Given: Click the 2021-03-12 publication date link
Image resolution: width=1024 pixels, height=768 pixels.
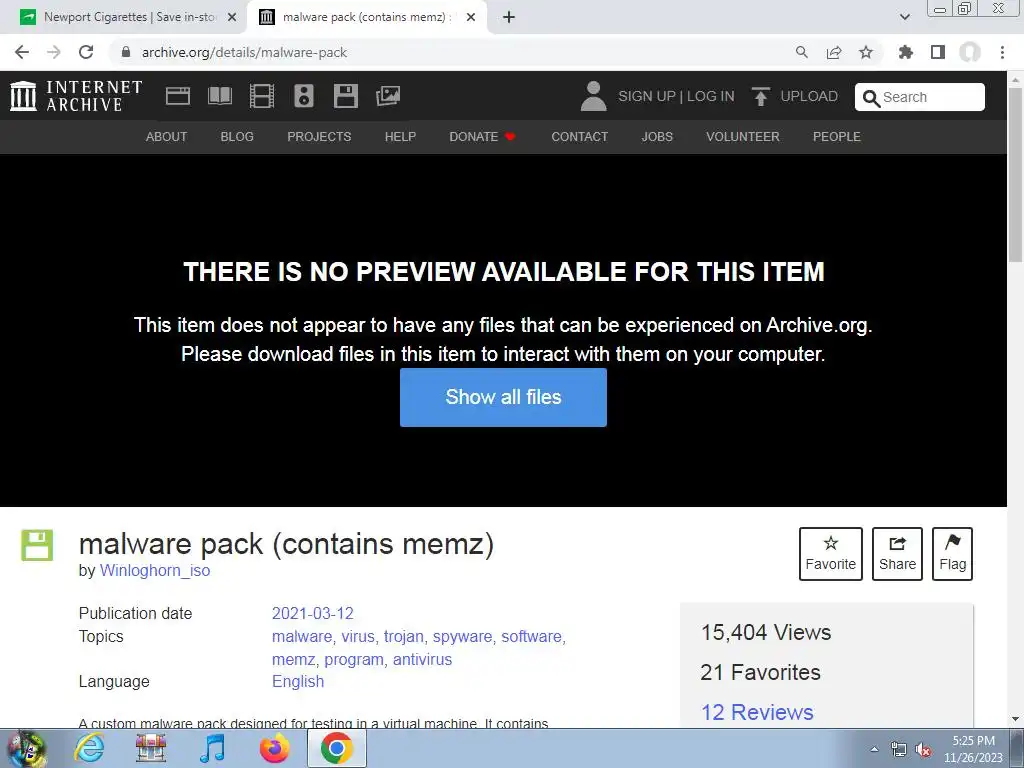Looking at the screenshot, I should click(x=312, y=613).
